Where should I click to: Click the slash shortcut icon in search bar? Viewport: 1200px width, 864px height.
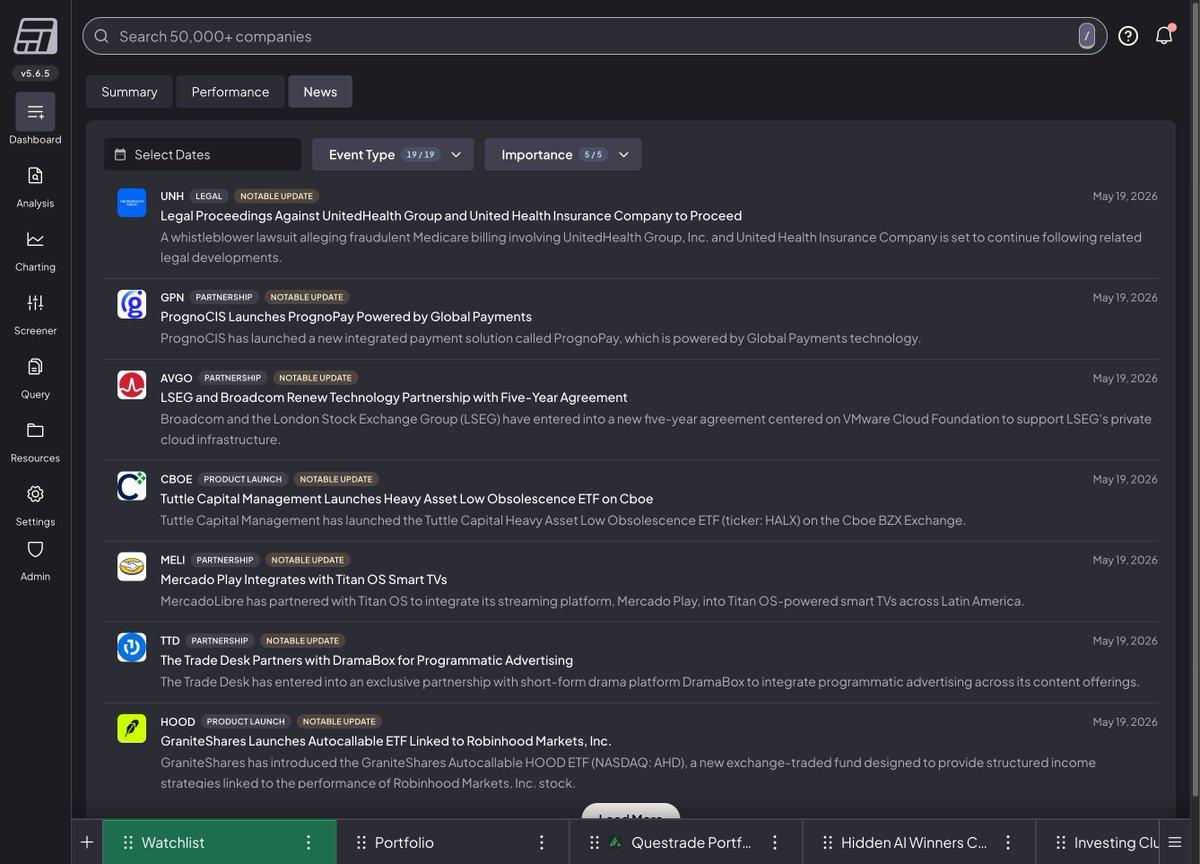pyautogui.click(x=1086, y=36)
